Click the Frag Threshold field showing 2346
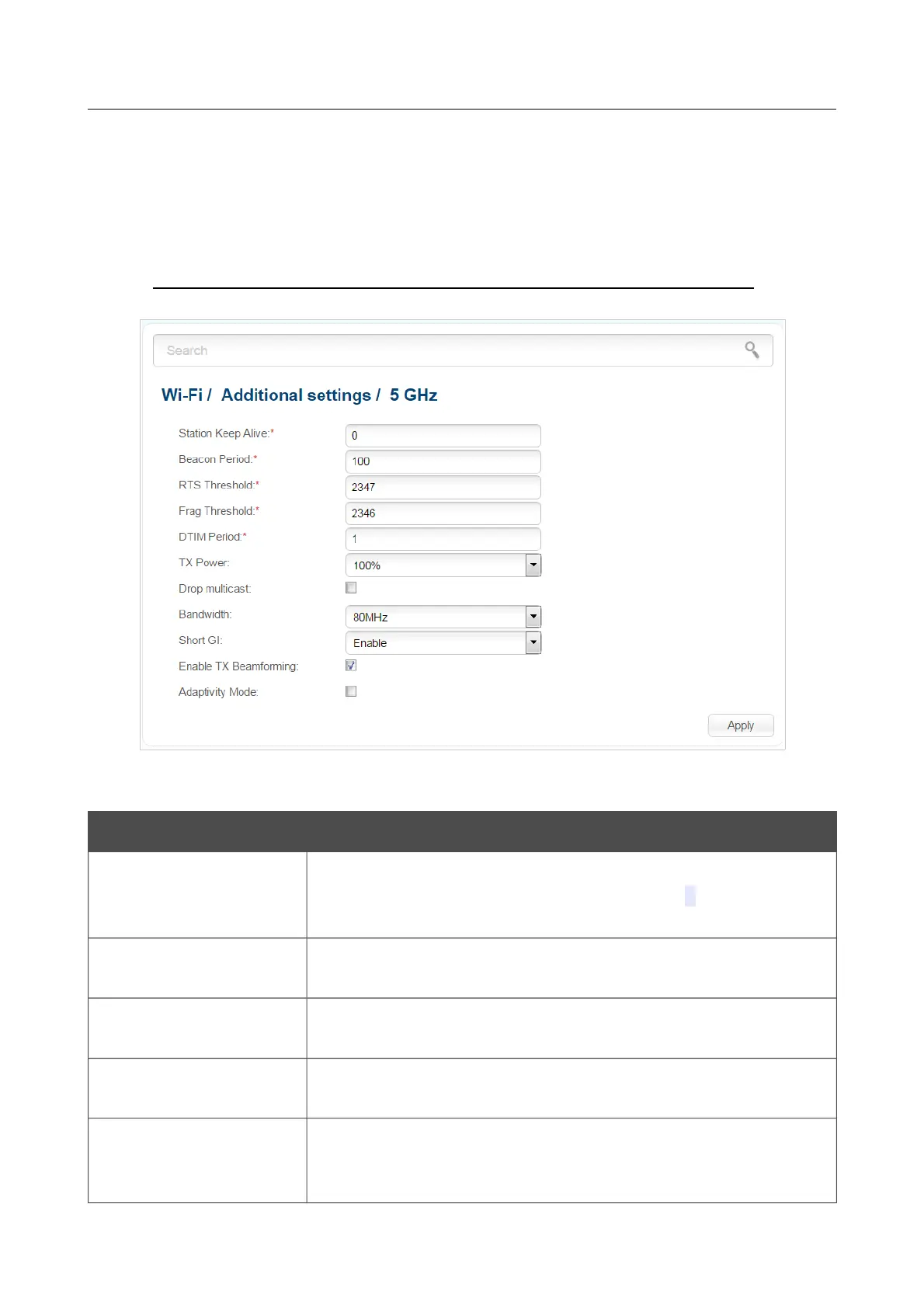 (x=443, y=513)
